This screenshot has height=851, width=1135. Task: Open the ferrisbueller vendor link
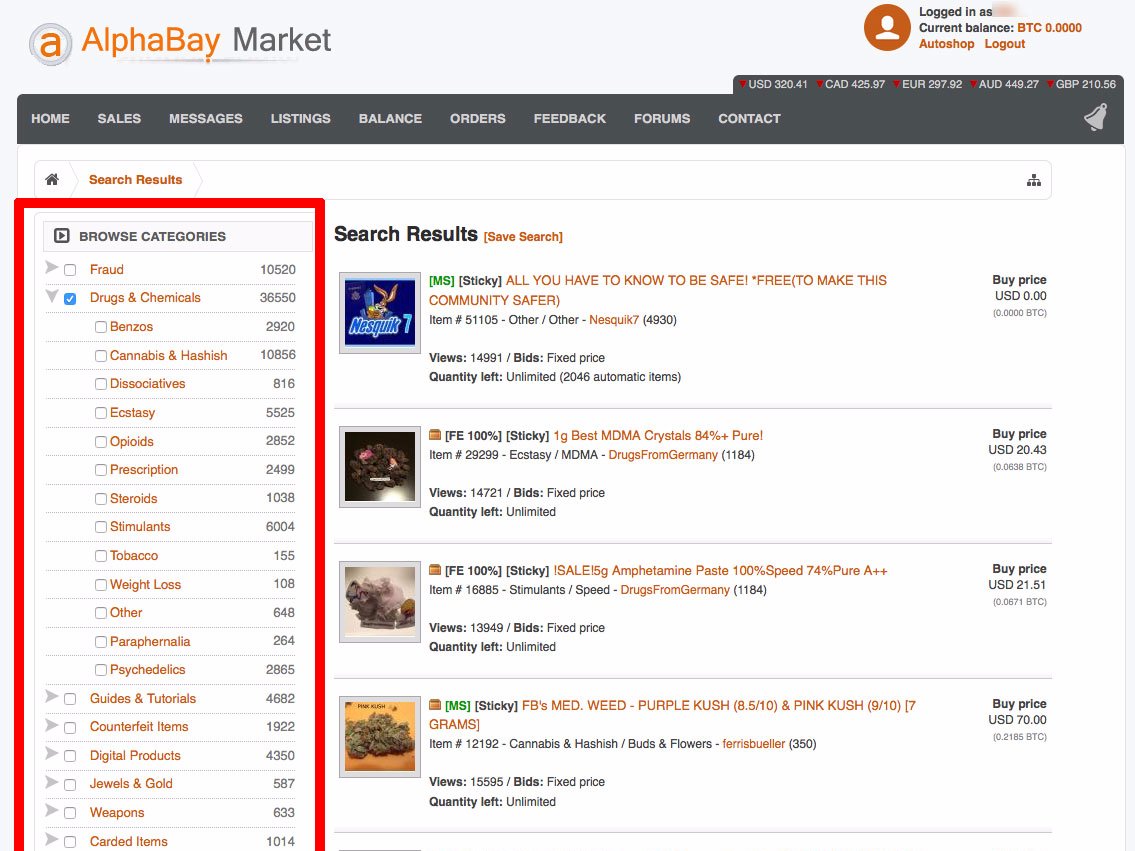pyautogui.click(x=754, y=744)
